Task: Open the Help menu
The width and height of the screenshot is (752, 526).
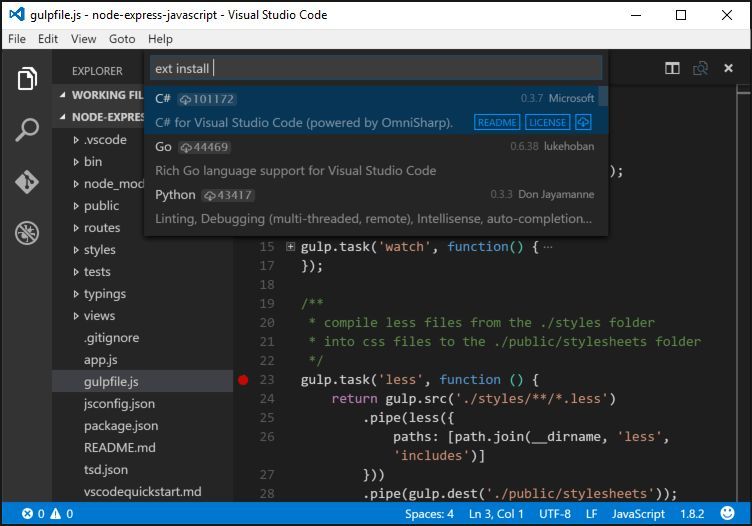Action: pos(160,39)
